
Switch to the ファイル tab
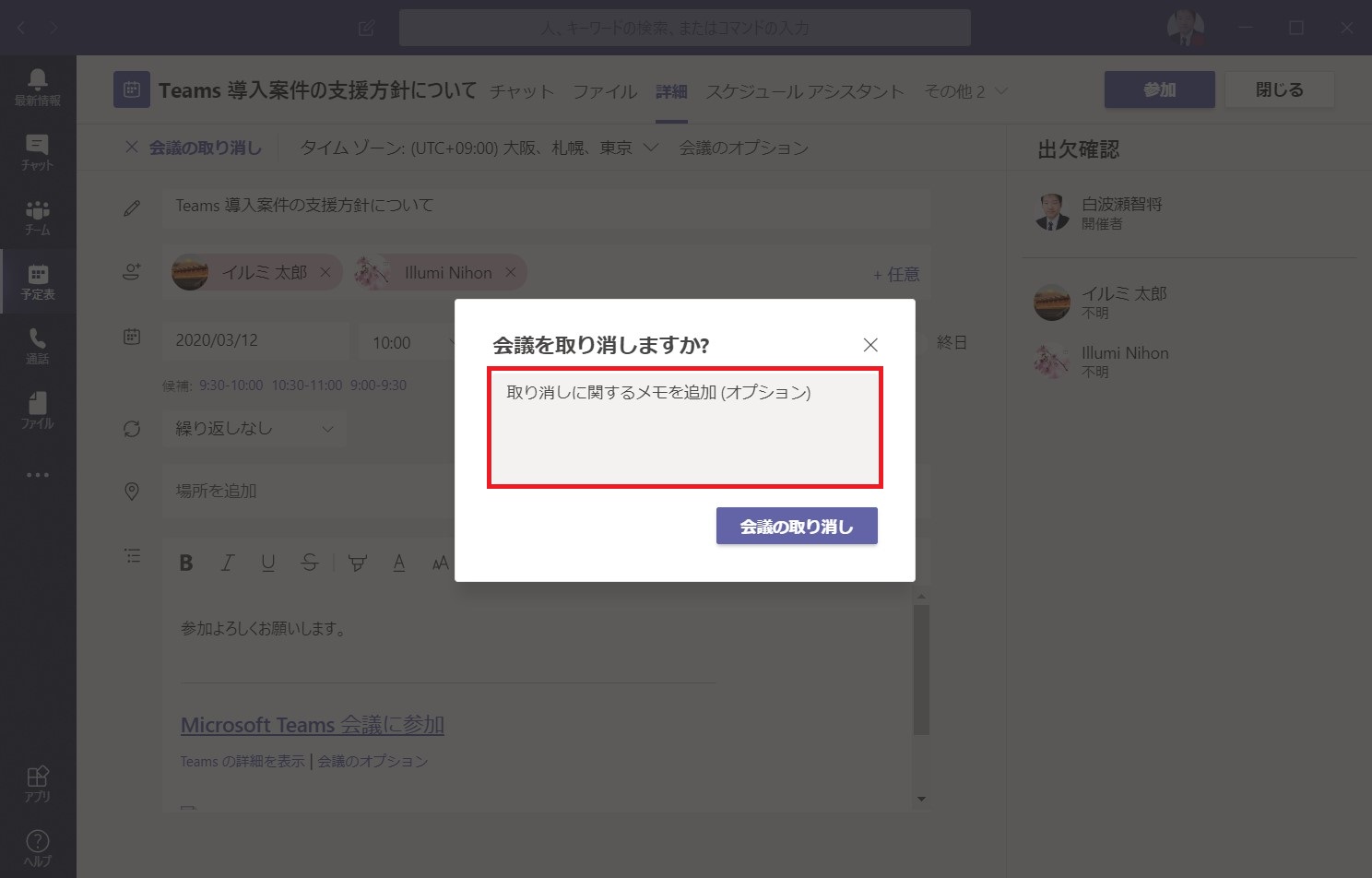605,91
